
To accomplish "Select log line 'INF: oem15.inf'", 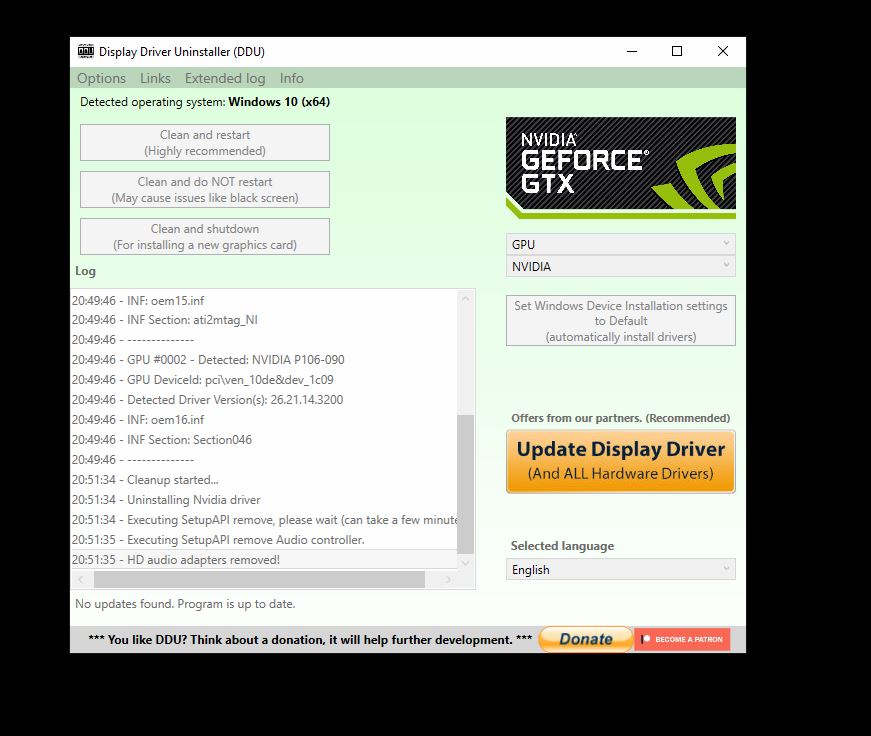I will point(264,301).
